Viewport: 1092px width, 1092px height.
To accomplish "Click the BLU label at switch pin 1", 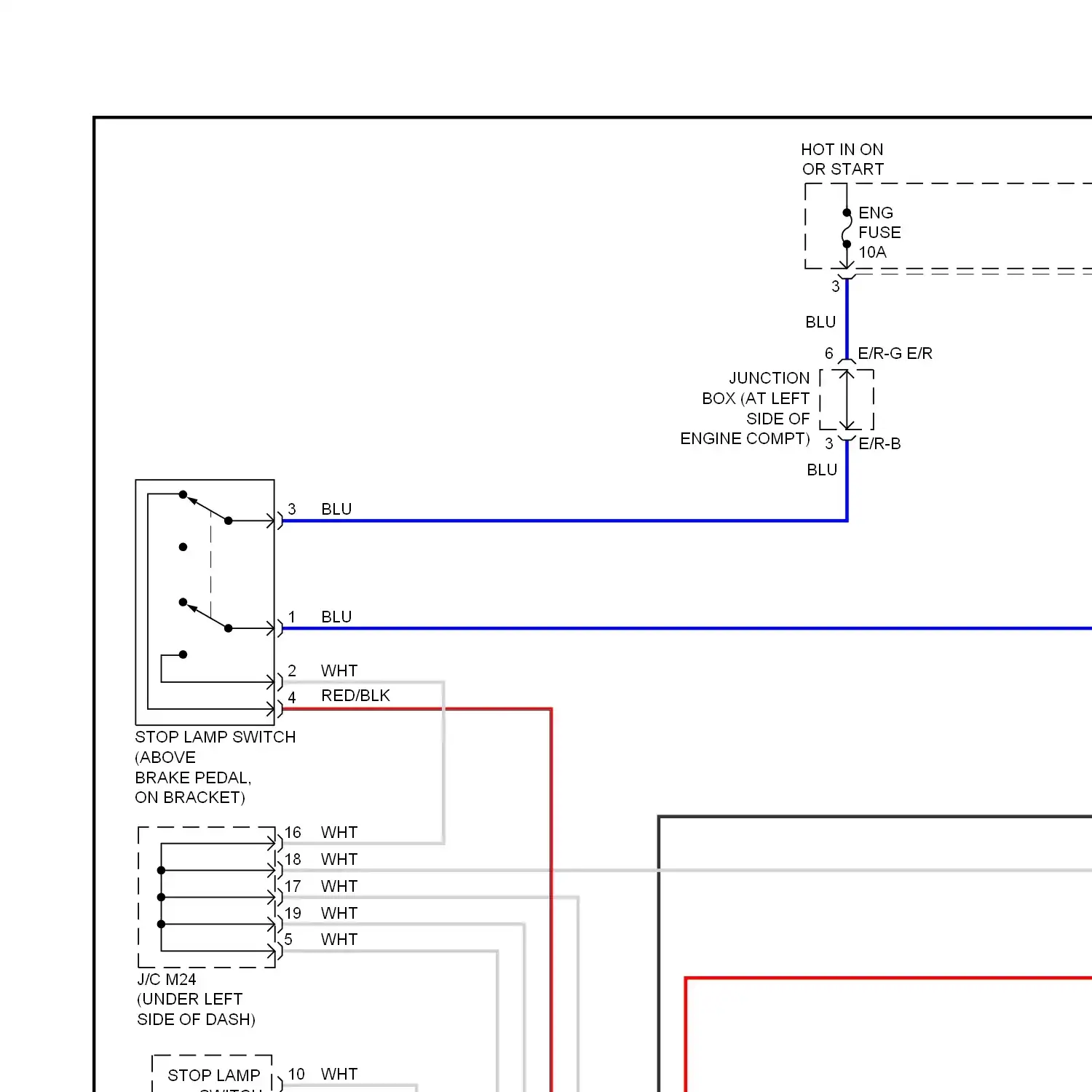I will (x=336, y=617).
